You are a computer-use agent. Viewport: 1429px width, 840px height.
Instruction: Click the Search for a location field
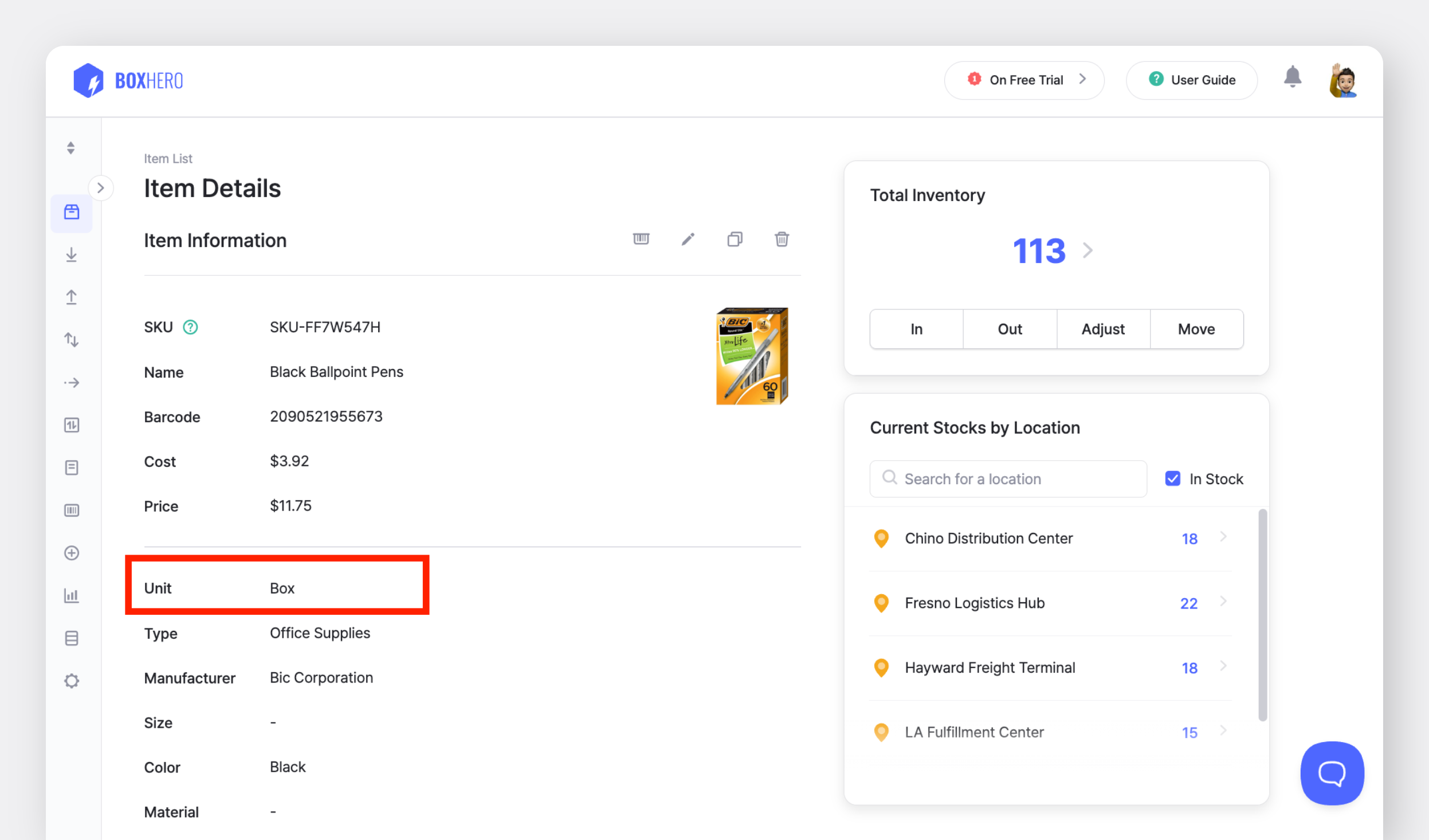pos(1008,478)
